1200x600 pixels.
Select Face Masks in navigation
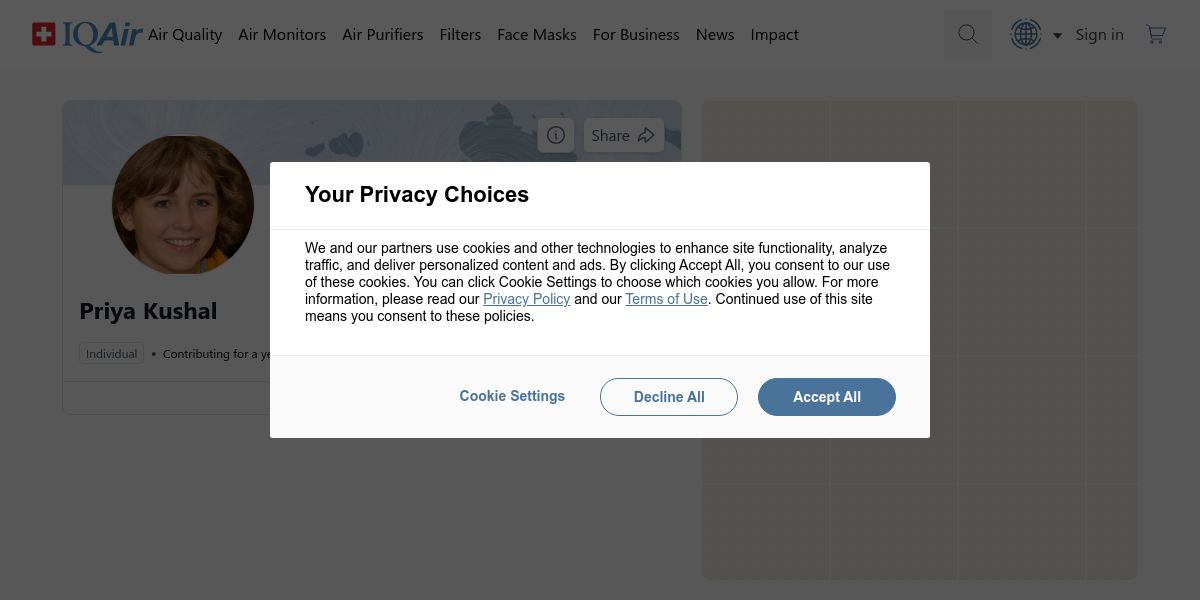(537, 34)
